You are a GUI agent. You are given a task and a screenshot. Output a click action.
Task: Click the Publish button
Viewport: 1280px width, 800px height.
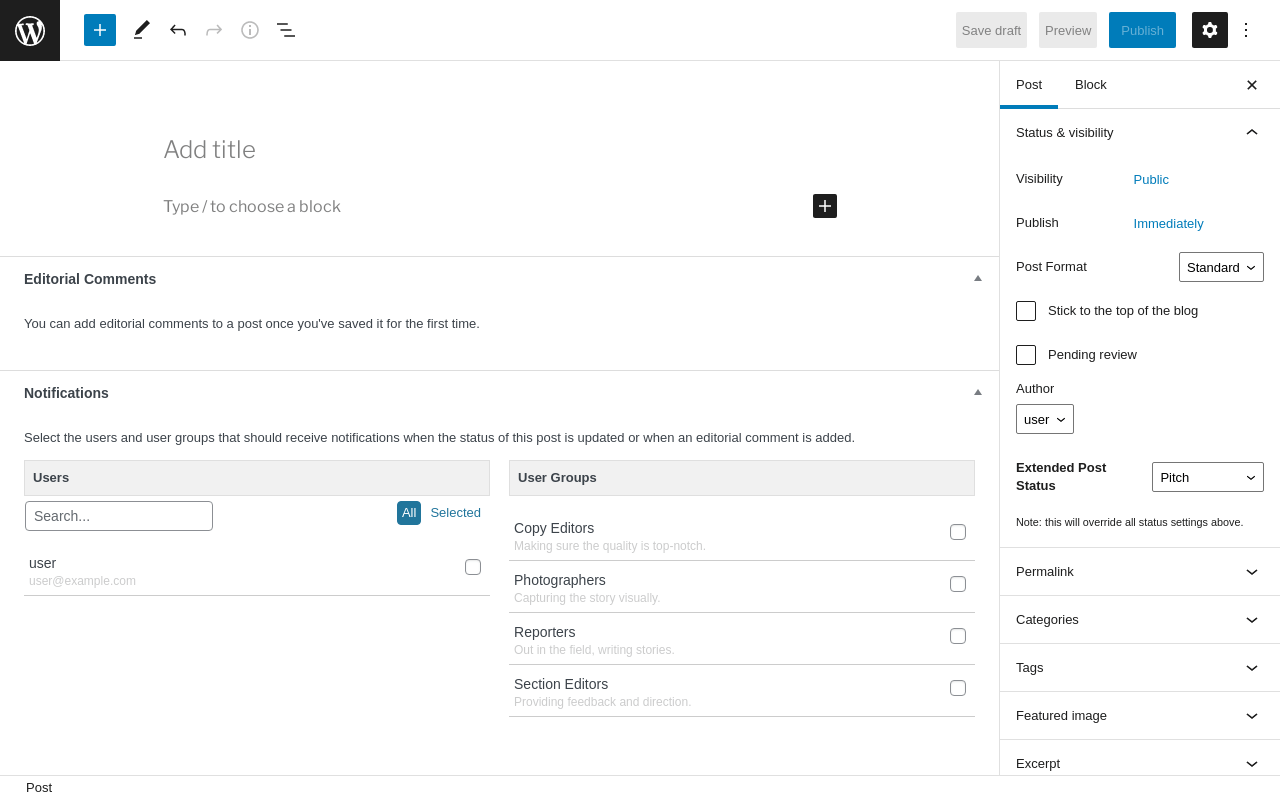(x=1142, y=30)
